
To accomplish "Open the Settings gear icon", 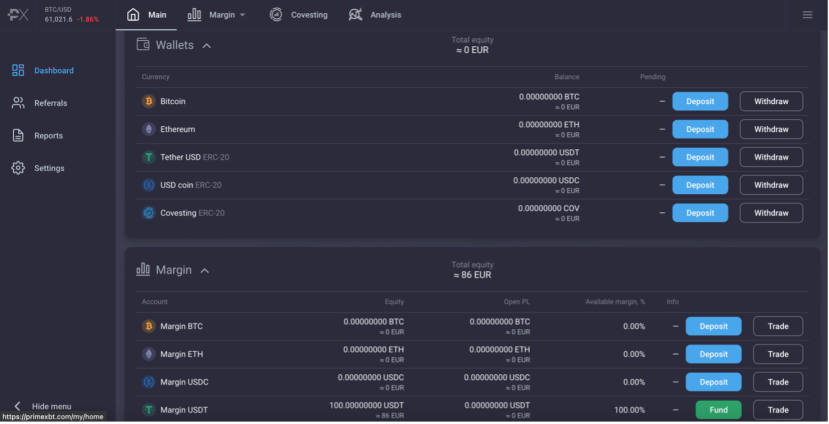I will (x=18, y=168).
